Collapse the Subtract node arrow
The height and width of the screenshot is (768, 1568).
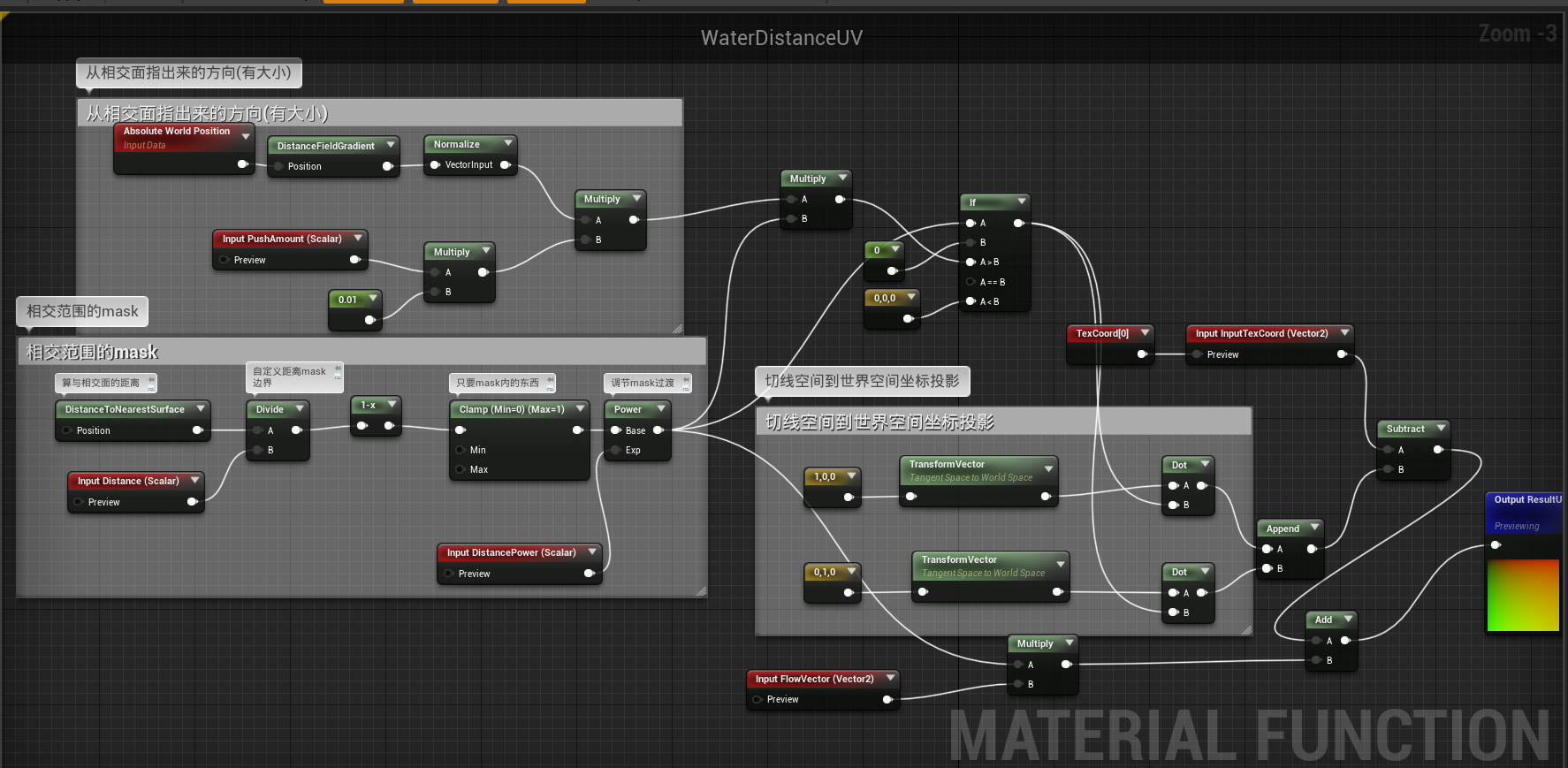point(1442,428)
